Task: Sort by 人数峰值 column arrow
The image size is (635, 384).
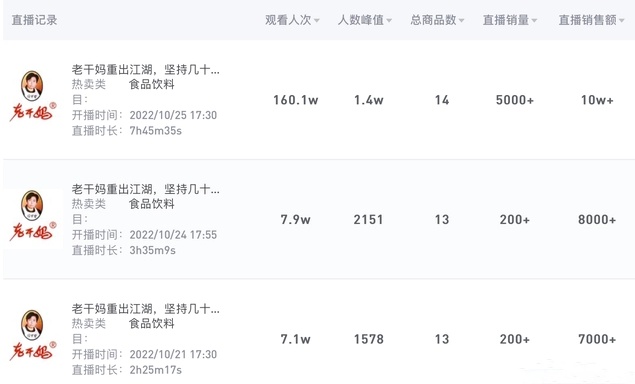Action: click(389, 20)
